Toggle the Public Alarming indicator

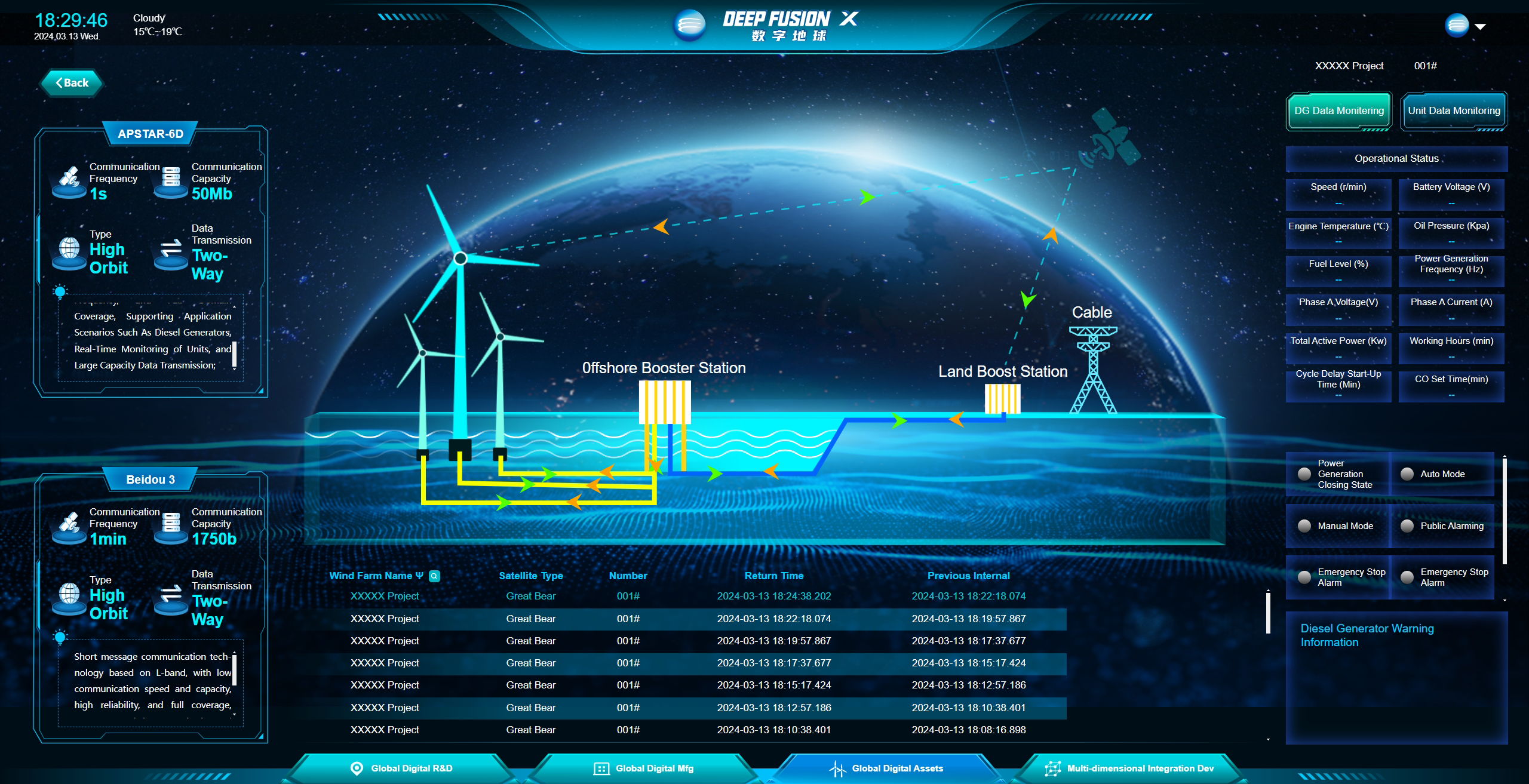pos(1407,526)
